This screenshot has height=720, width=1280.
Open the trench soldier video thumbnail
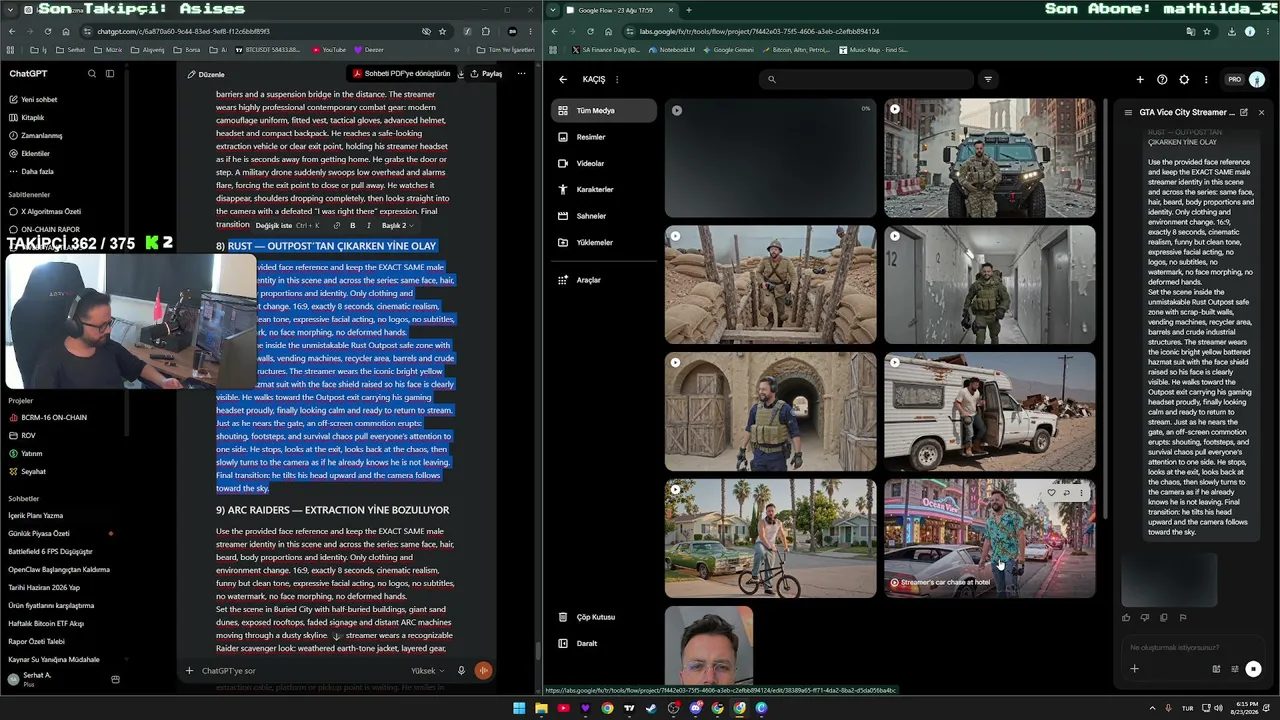point(771,285)
